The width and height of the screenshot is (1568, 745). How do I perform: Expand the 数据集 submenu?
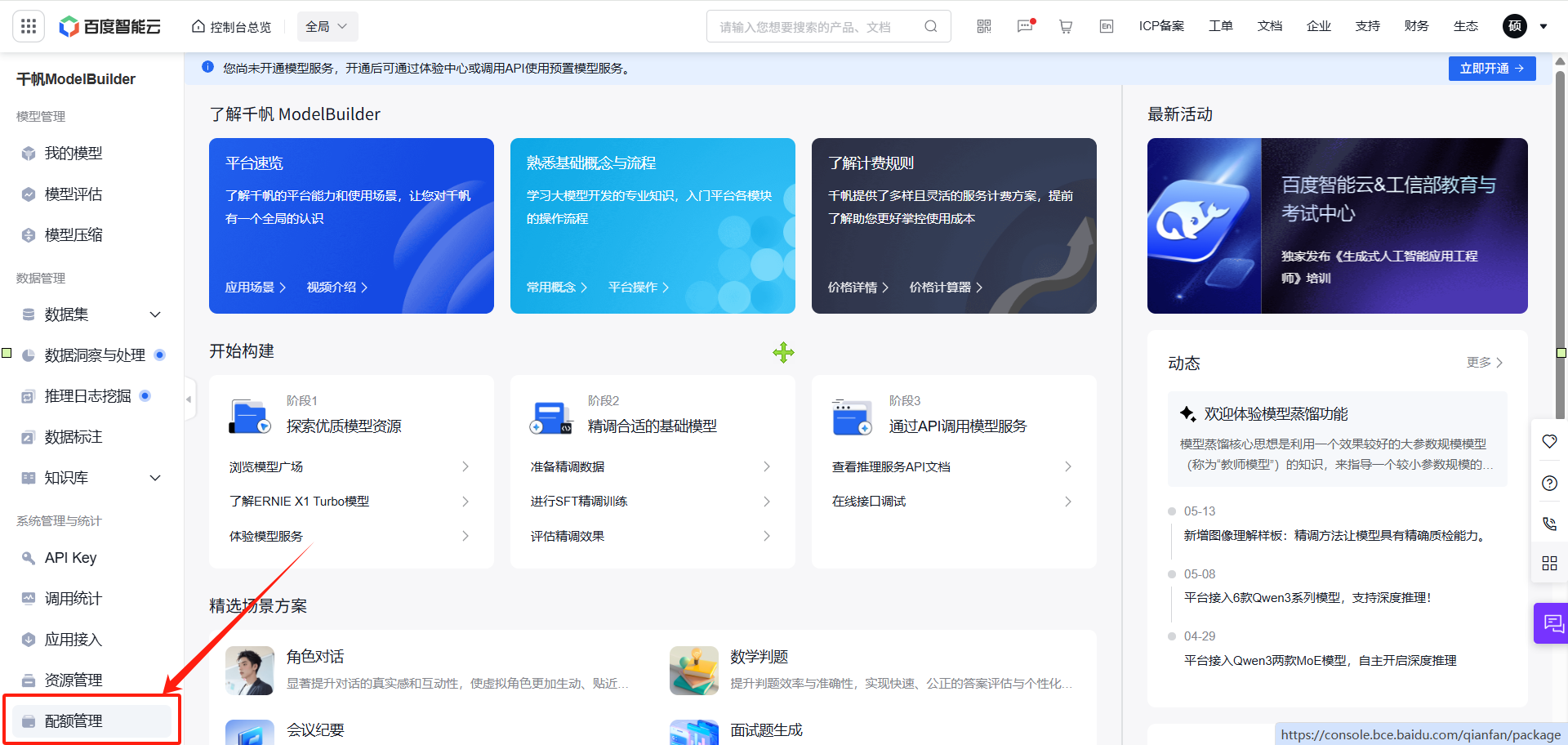tap(155, 315)
